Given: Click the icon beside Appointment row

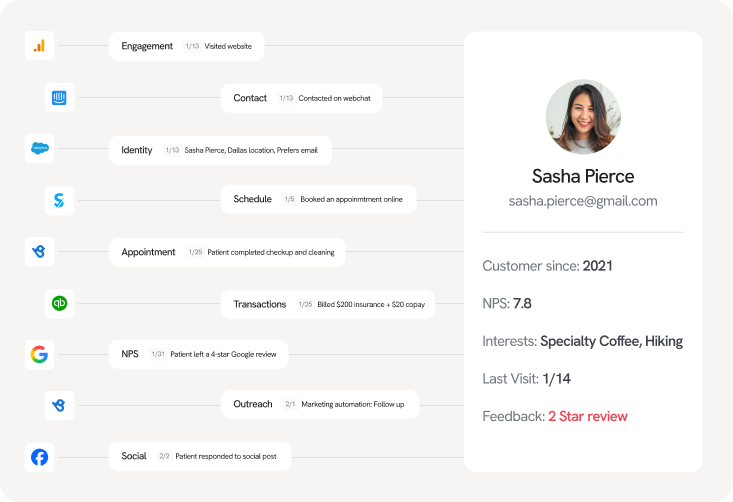Looking at the screenshot, I should (x=39, y=251).
